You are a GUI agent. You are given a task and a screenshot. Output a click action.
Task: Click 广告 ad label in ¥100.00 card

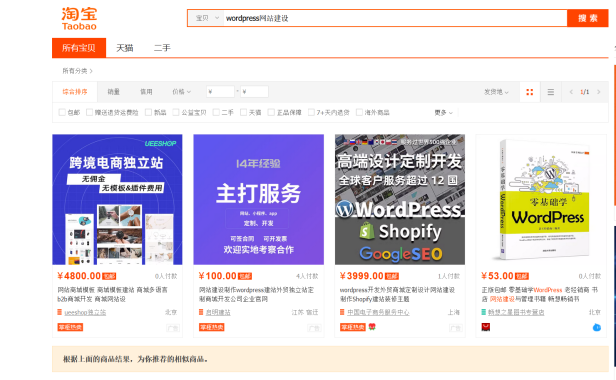(x=314, y=328)
